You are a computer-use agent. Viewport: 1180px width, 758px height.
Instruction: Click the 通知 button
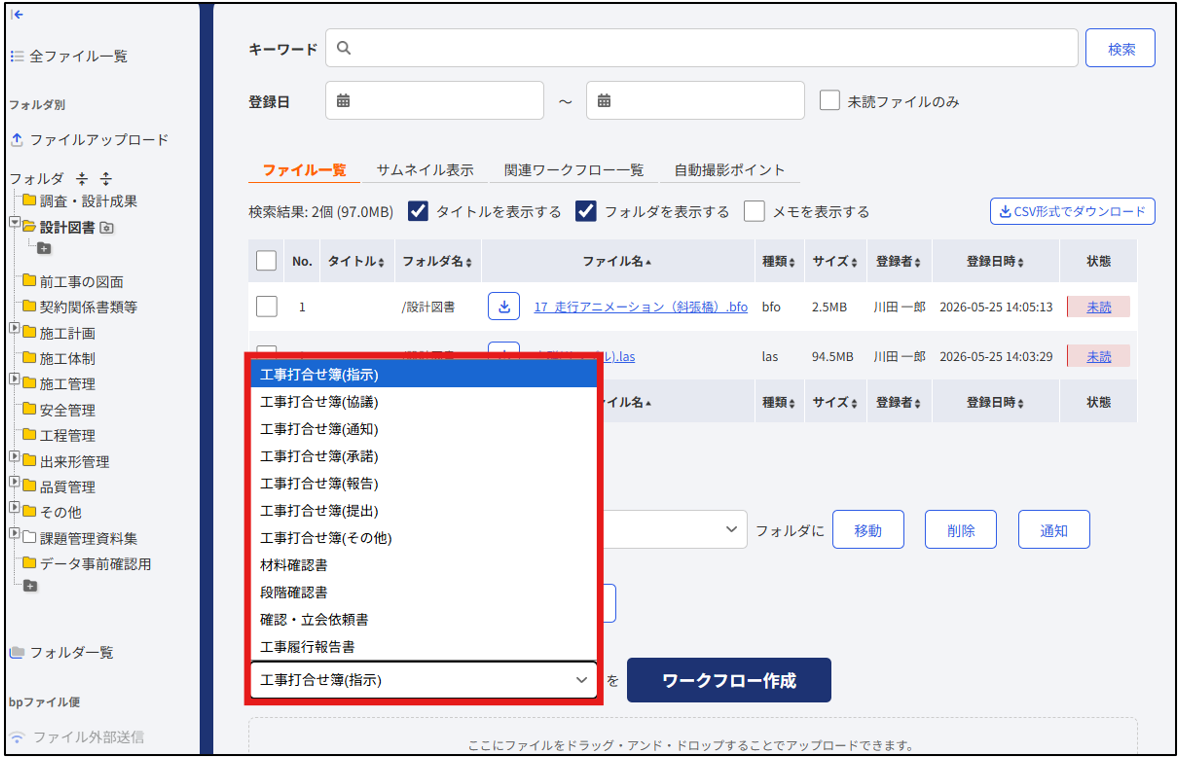1054,530
